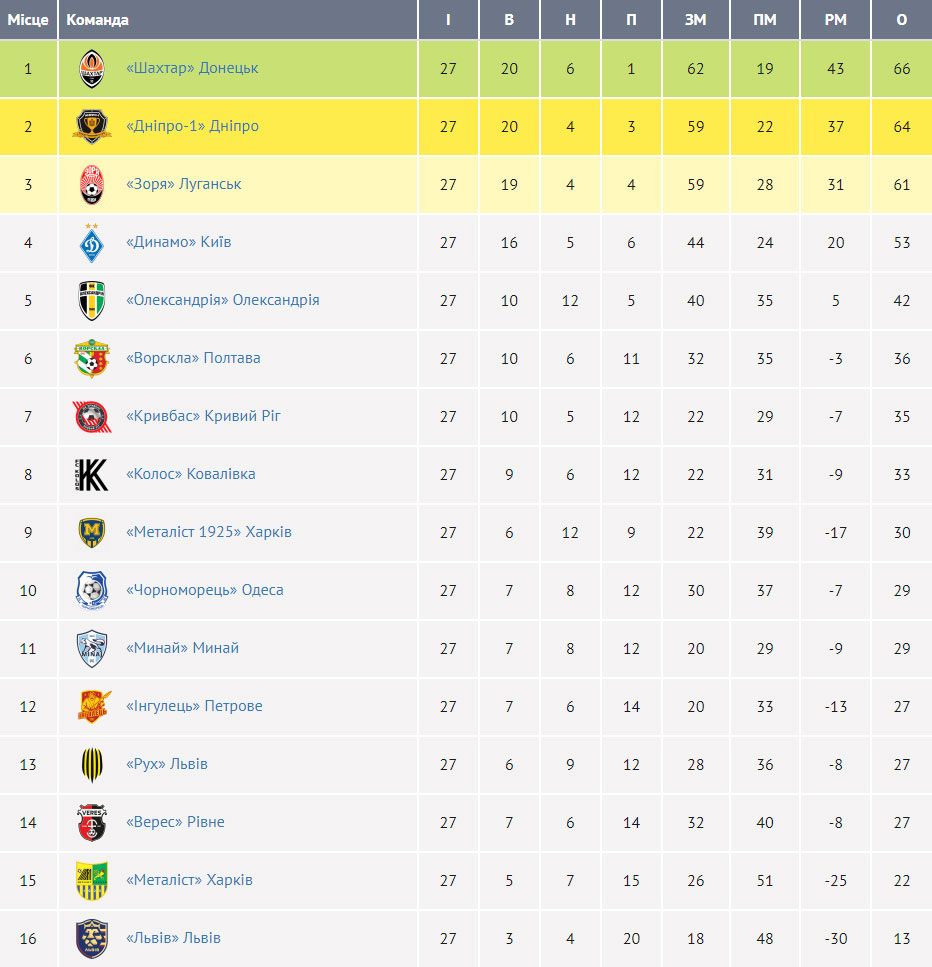Open the «Кривбас» Кривий Ріг team link
This screenshot has height=967, width=932.
(x=203, y=416)
